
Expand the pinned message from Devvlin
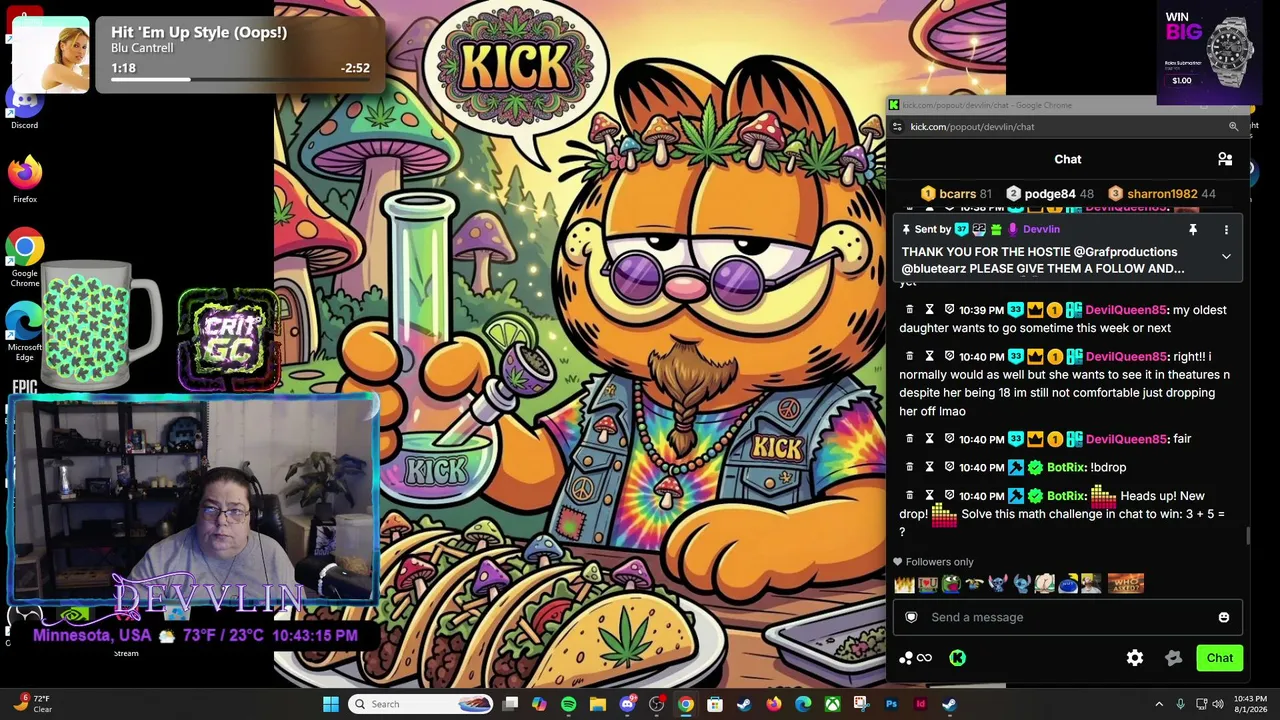click(x=1226, y=256)
